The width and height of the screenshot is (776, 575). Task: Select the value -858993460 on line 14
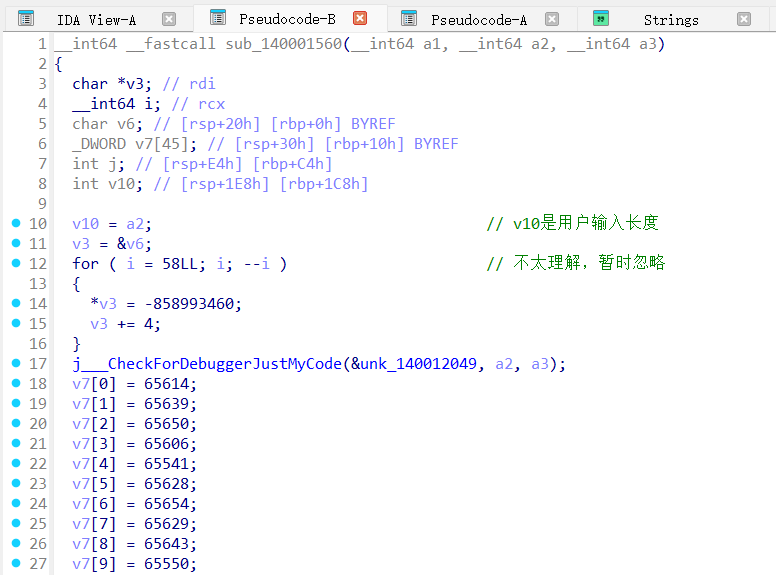pyautogui.click(x=189, y=304)
